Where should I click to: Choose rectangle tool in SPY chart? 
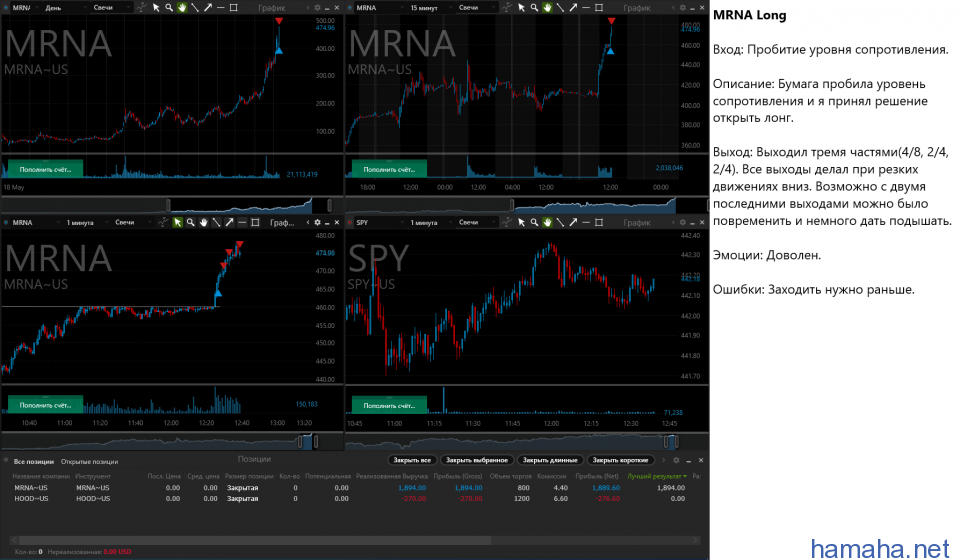(x=599, y=222)
